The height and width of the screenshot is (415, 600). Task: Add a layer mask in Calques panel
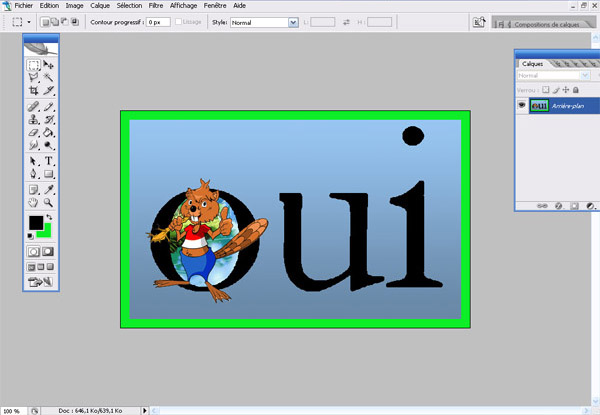(574, 206)
